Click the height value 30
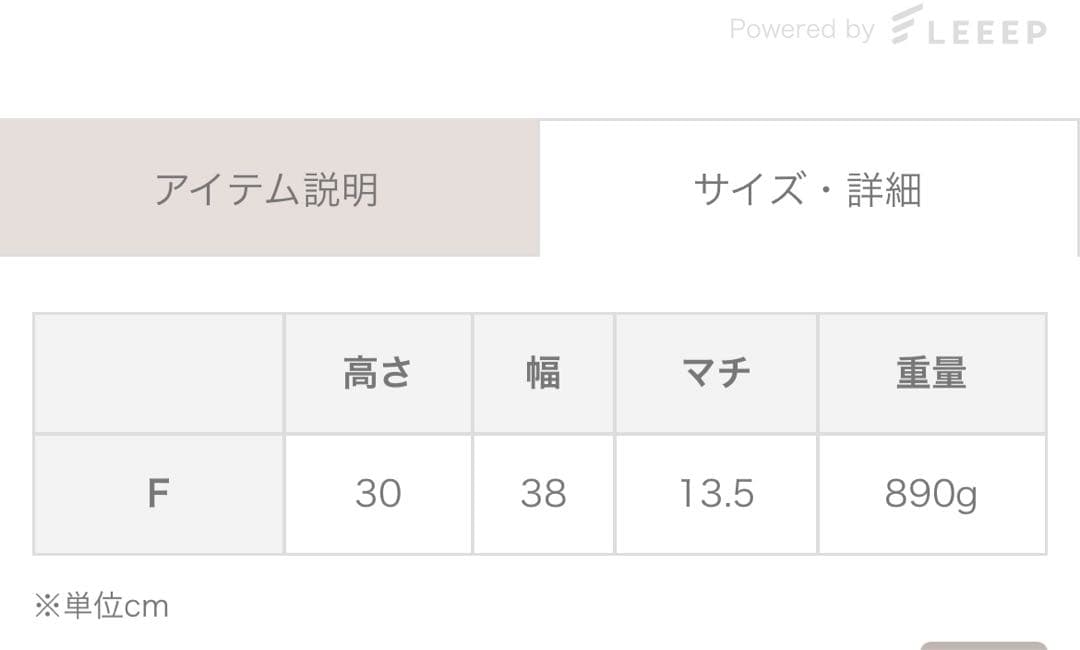 378,493
